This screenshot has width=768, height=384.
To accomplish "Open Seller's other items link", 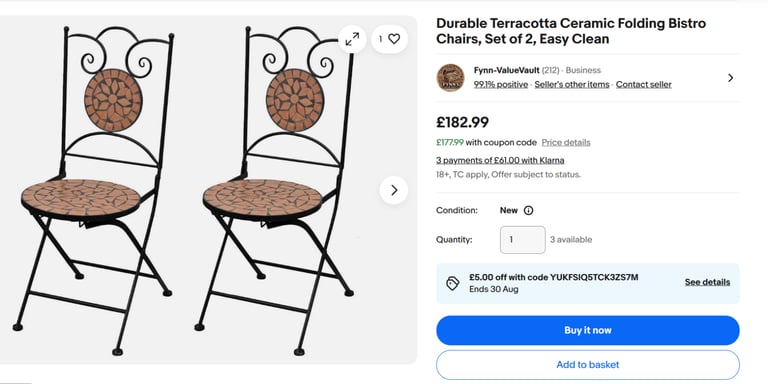I will (572, 84).
